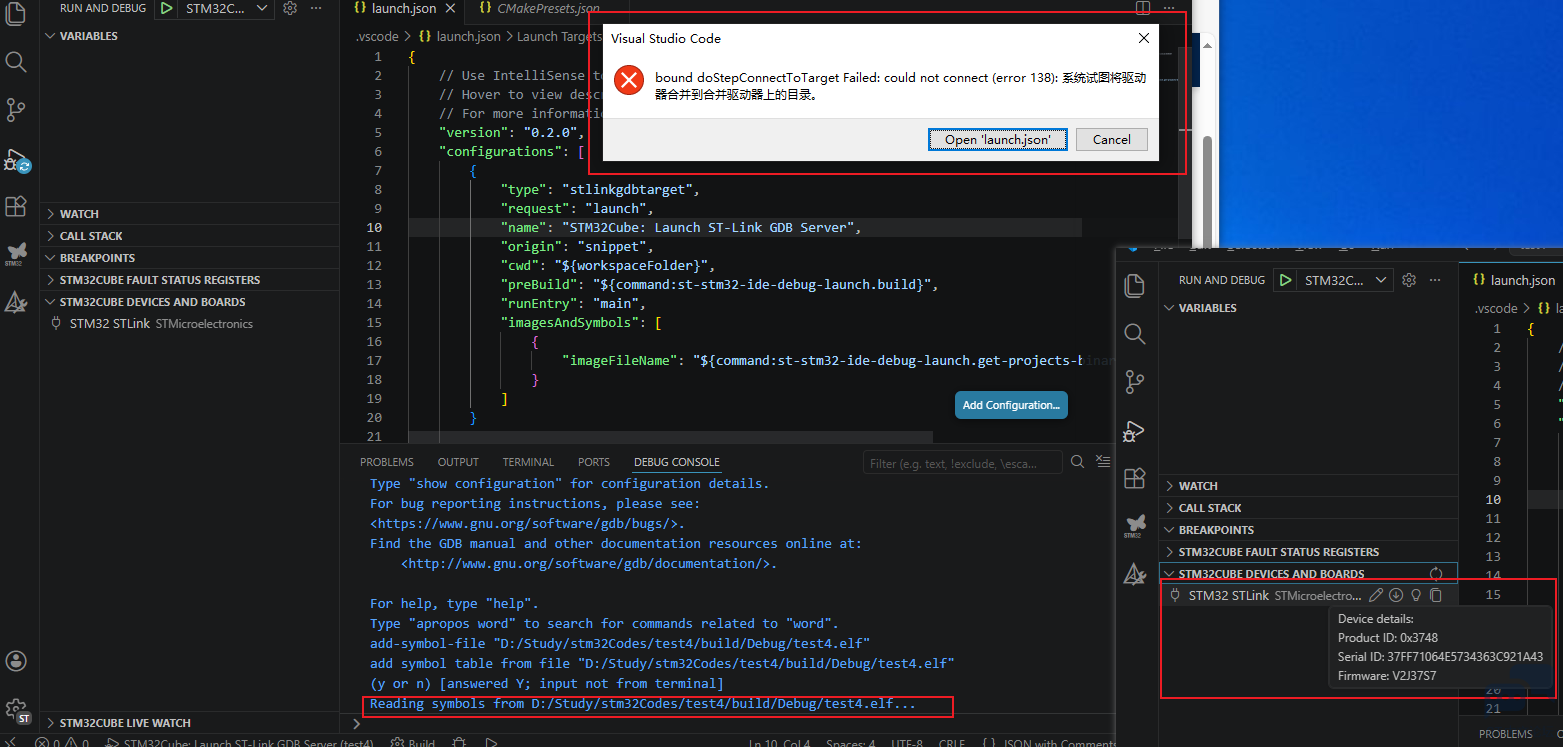The image size is (1563, 747).
Task: Expand the STM32CUBE LIVE WATCH section
Action: 124,723
